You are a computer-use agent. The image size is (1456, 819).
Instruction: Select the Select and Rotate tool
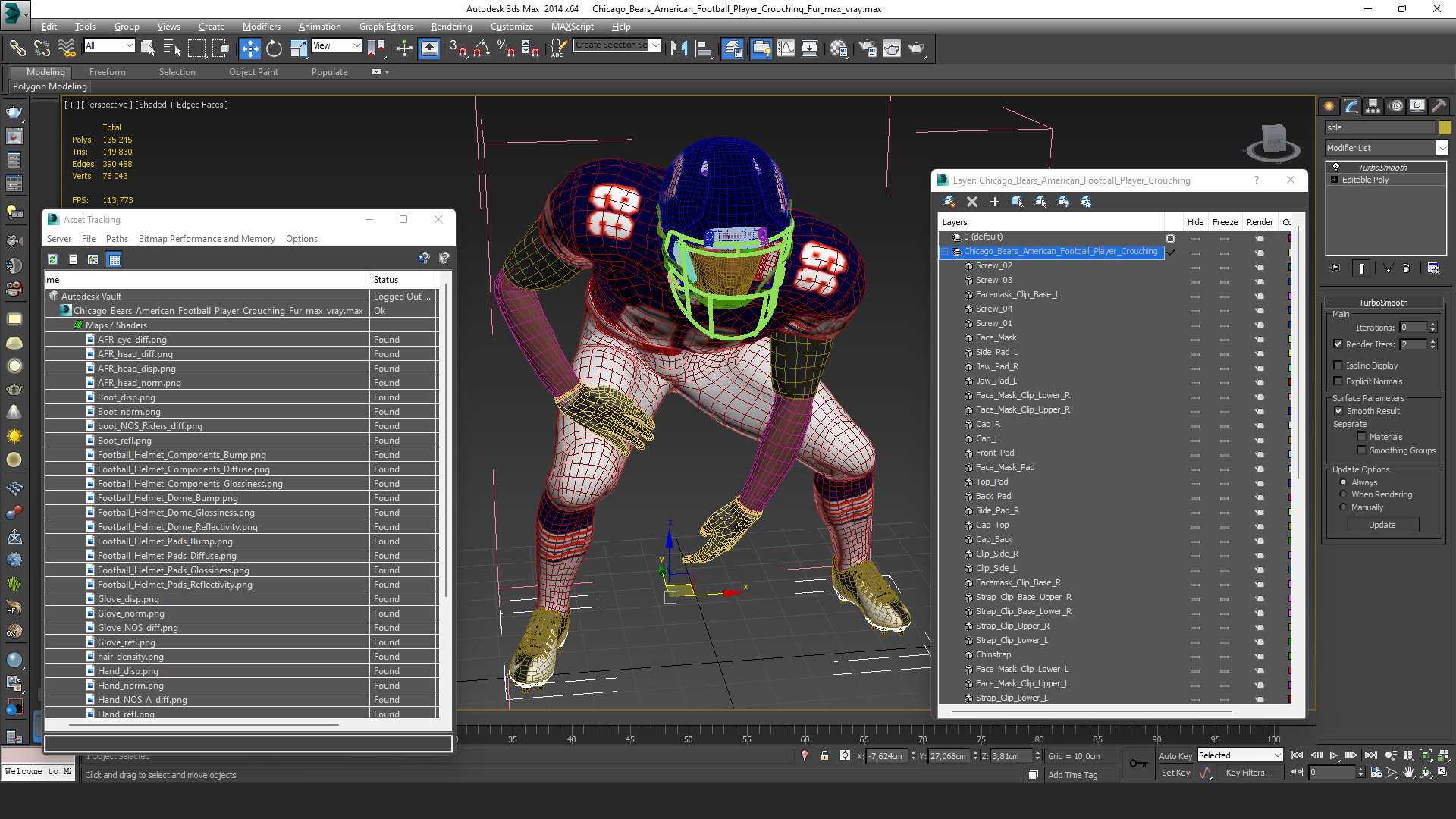[274, 49]
